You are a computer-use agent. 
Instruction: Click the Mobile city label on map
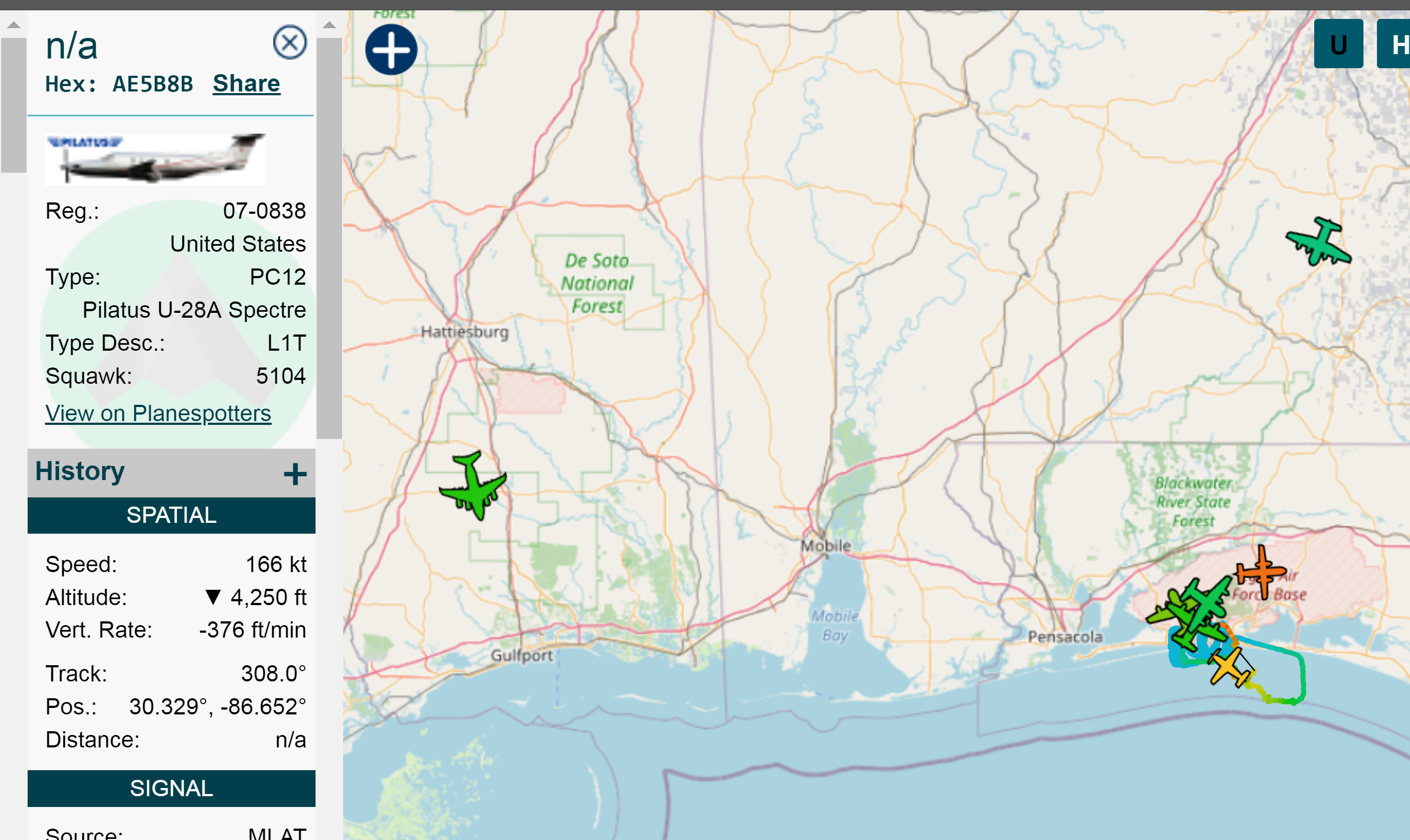pos(826,546)
